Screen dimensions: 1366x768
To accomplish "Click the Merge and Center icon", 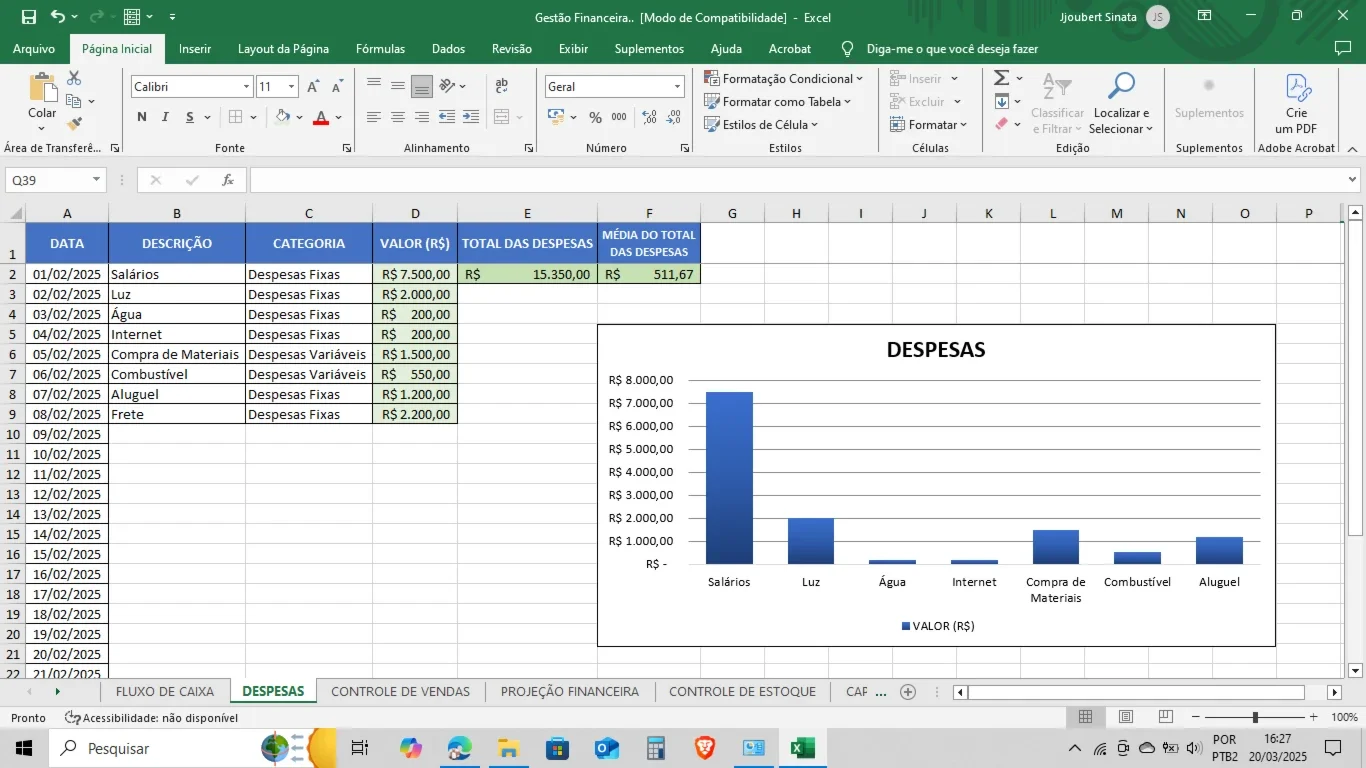I will pos(502,117).
